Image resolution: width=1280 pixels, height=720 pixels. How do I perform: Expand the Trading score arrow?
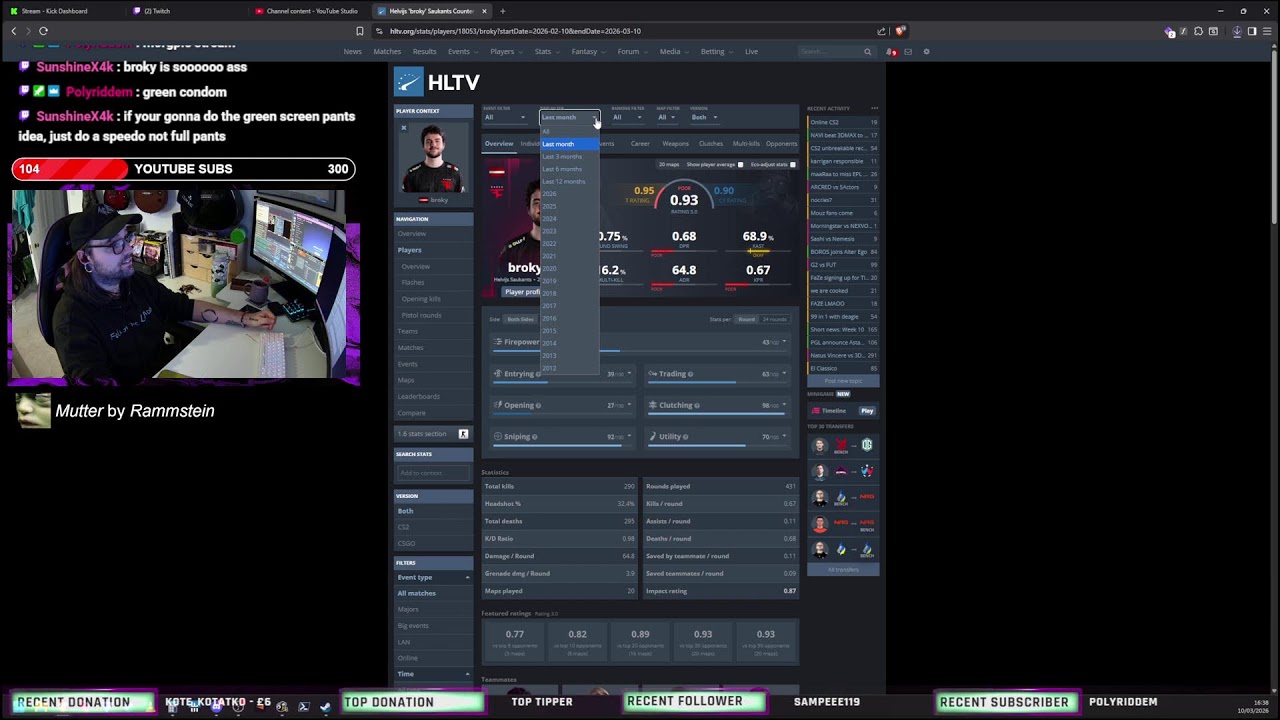784,374
